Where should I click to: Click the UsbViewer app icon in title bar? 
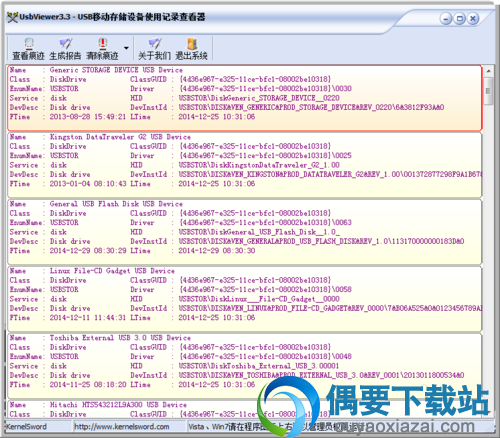point(12,17)
